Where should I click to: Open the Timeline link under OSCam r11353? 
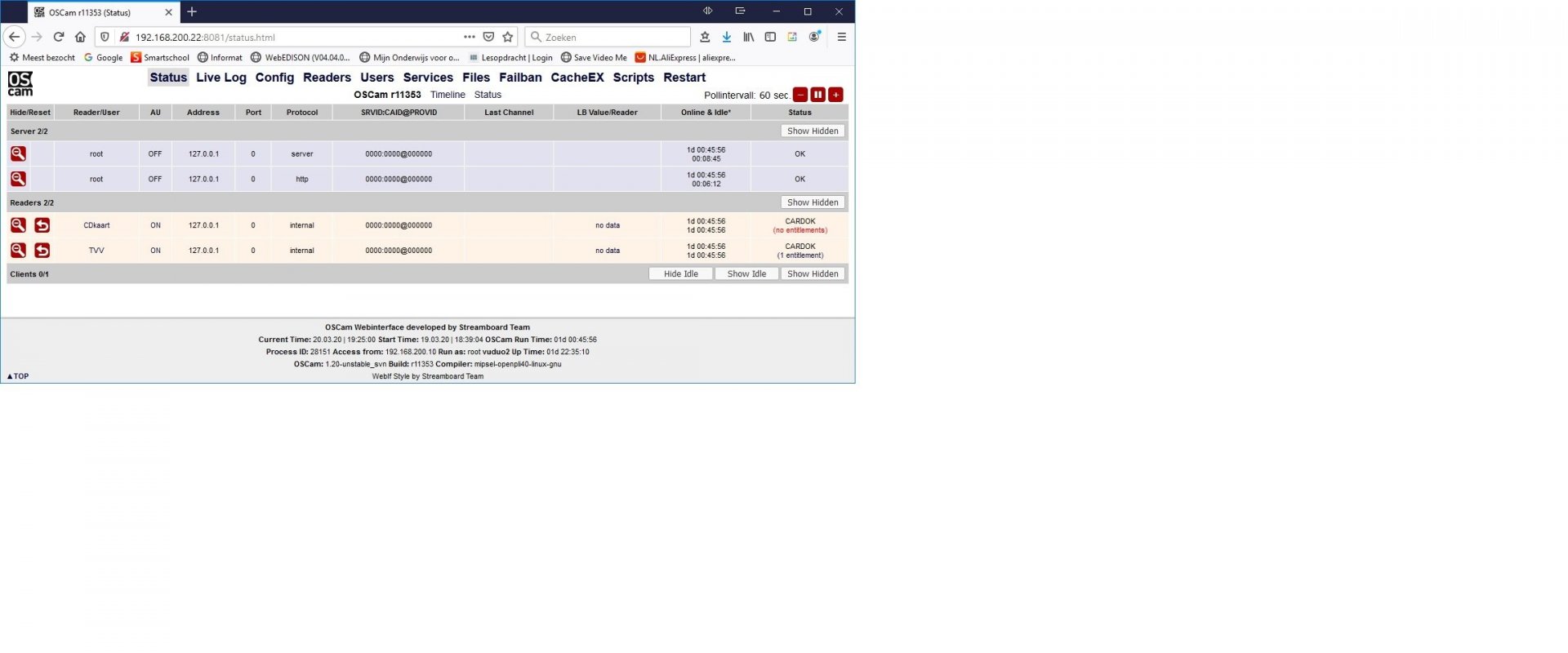448,95
